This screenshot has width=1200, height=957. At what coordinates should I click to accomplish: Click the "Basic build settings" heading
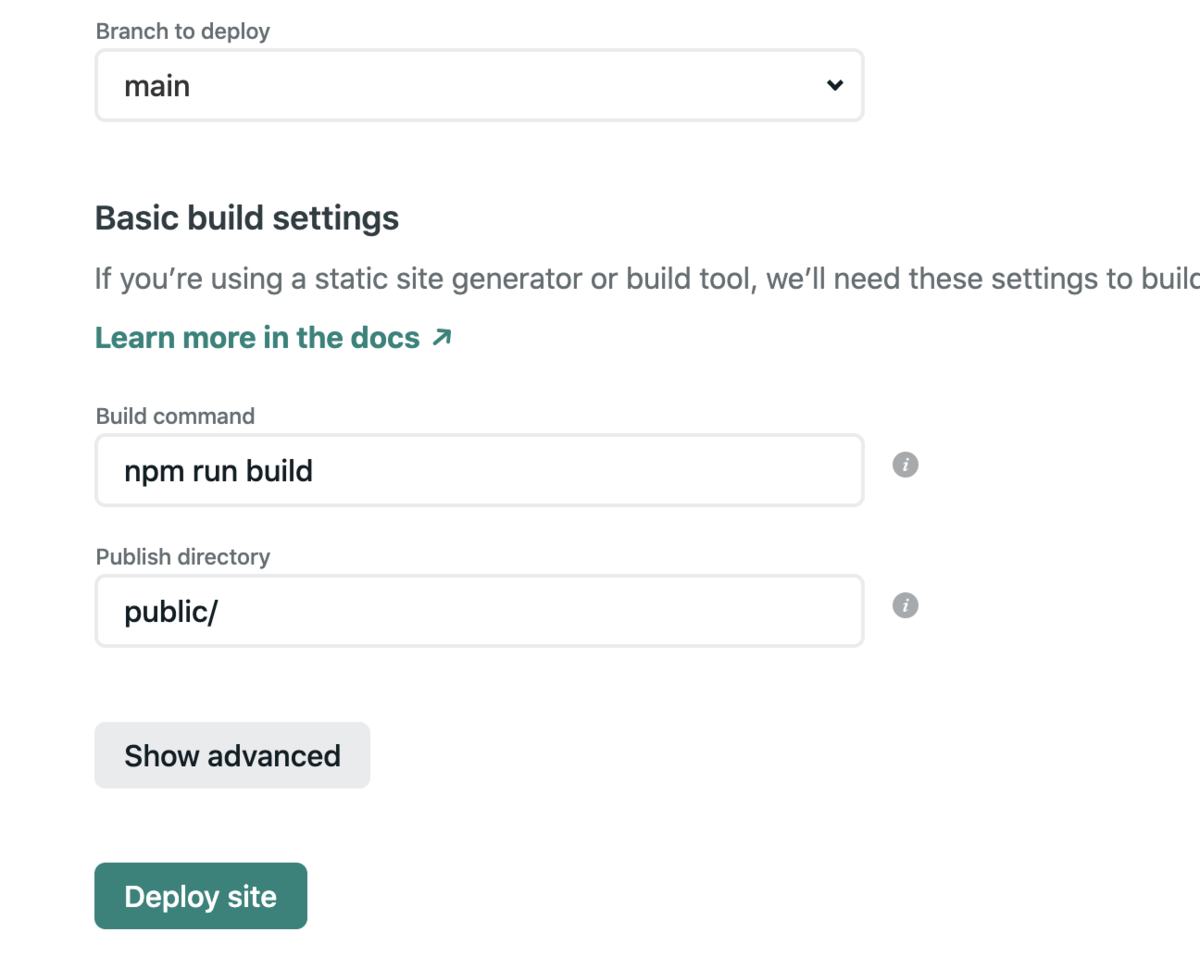click(247, 218)
